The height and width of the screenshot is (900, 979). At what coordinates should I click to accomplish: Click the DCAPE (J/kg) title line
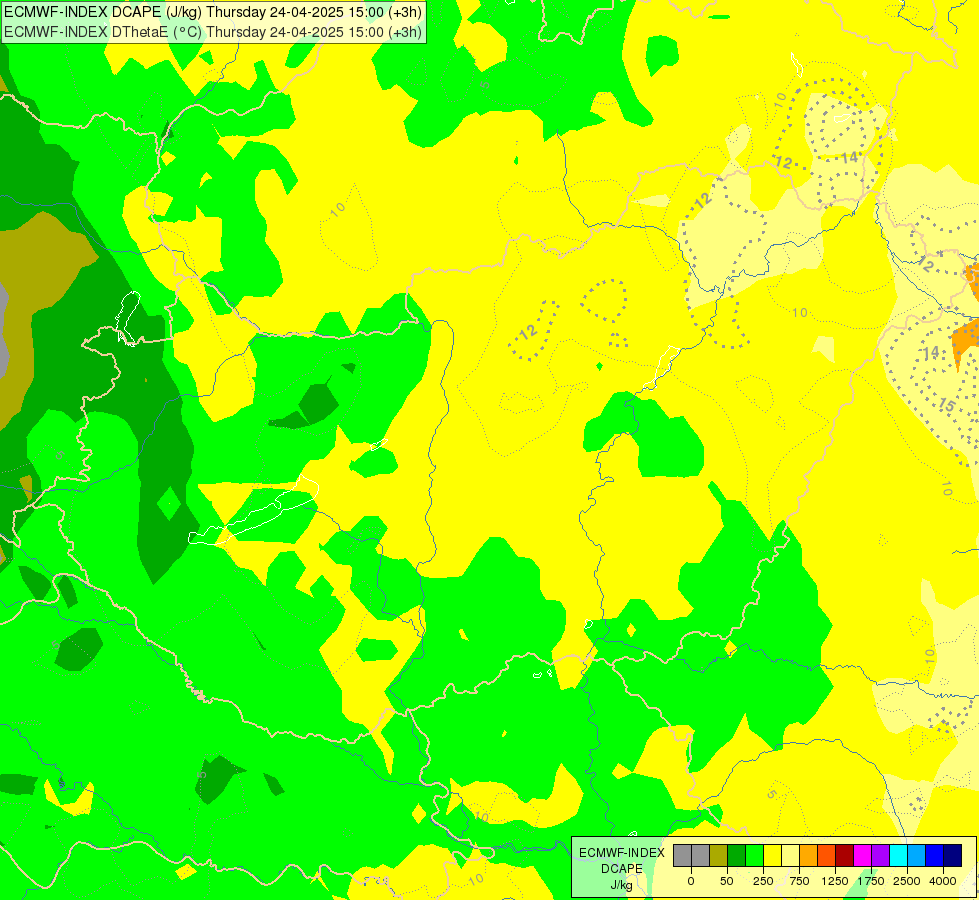point(213,12)
